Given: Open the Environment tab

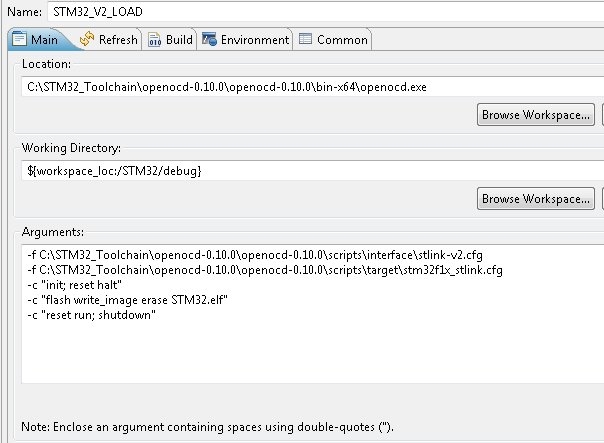Looking at the screenshot, I should pos(245,40).
